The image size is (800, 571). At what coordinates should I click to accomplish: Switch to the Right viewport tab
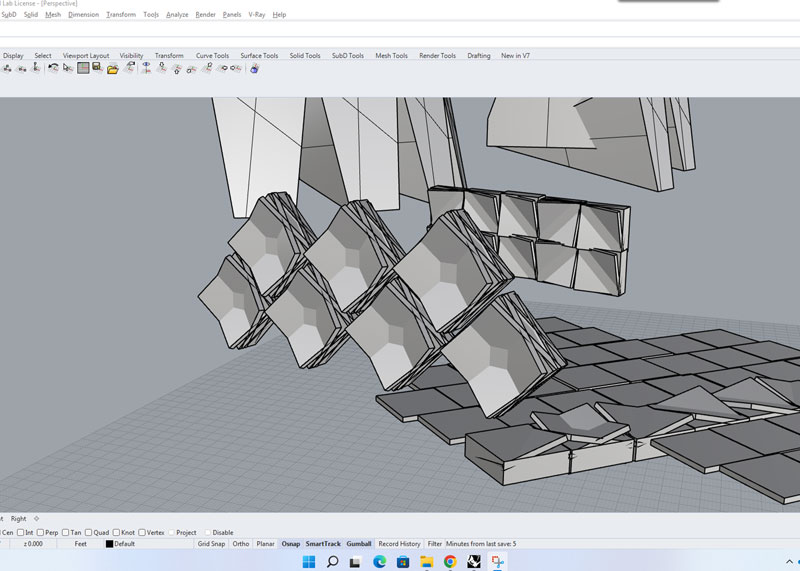click(18, 518)
